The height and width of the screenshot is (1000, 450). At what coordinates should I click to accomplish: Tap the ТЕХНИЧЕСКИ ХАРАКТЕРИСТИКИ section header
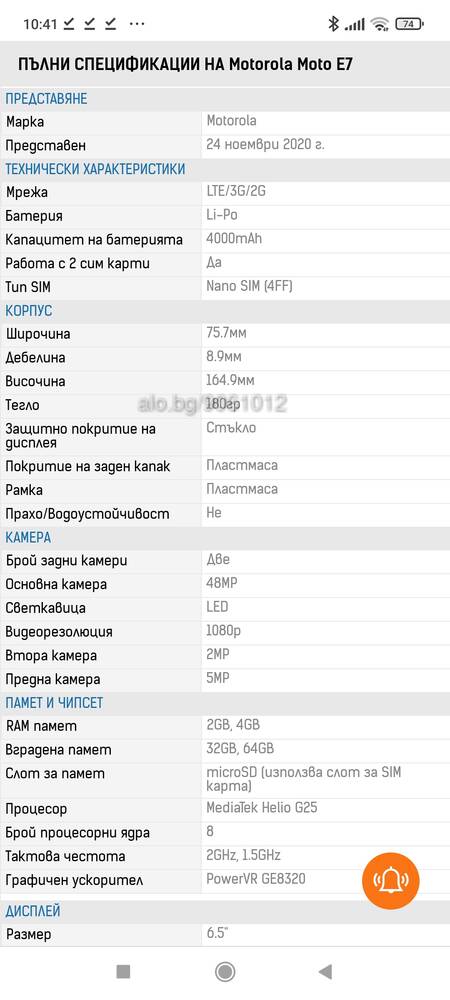click(x=96, y=169)
